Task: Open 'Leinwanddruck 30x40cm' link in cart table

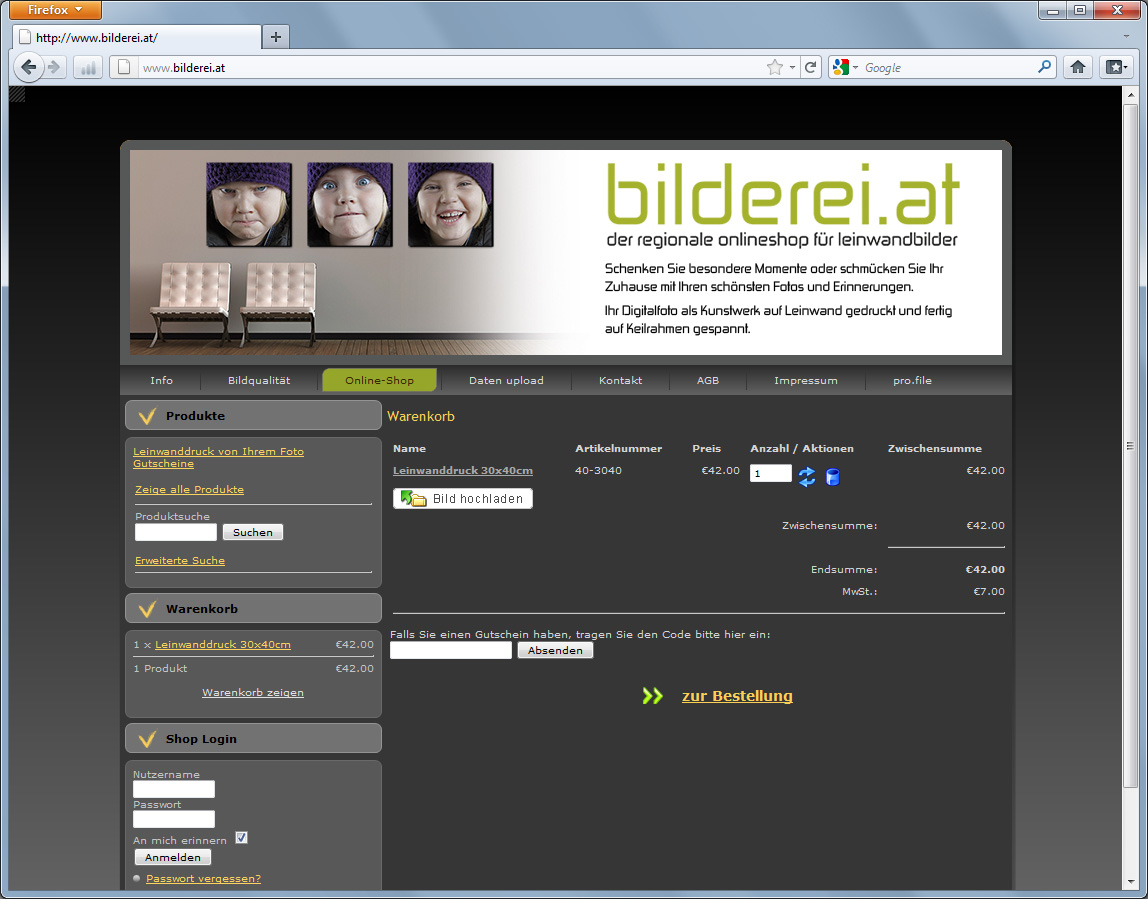Action: pyautogui.click(x=463, y=471)
